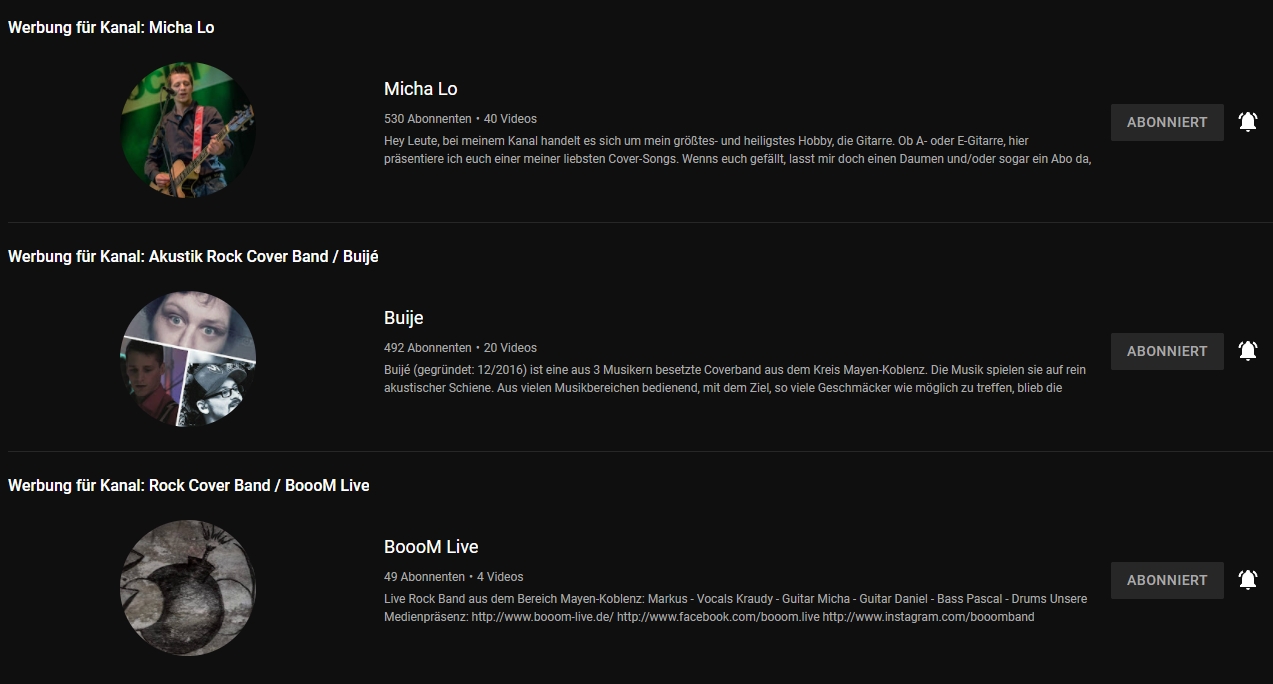The height and width of the screenshot is (684, 1273).
Task: Toggle notification bell for Buije channel
Action: [x=1247, y=351]
